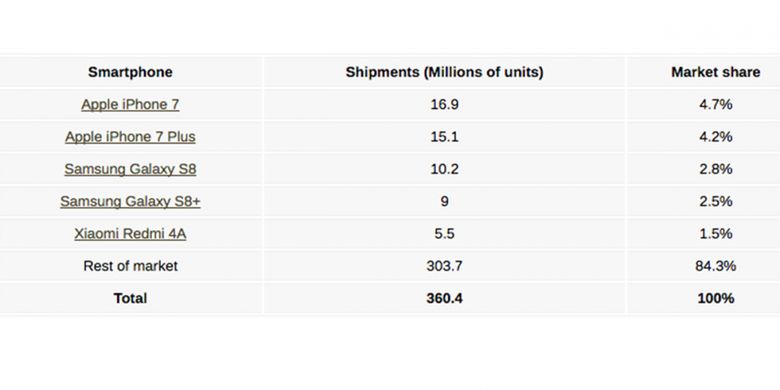
Task: Open the Apple iPhone 7 link
Action: [130, 104]
